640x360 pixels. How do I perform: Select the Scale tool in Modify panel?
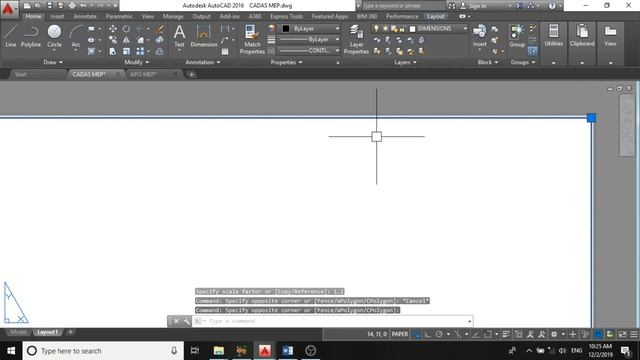tap(127, 51)
